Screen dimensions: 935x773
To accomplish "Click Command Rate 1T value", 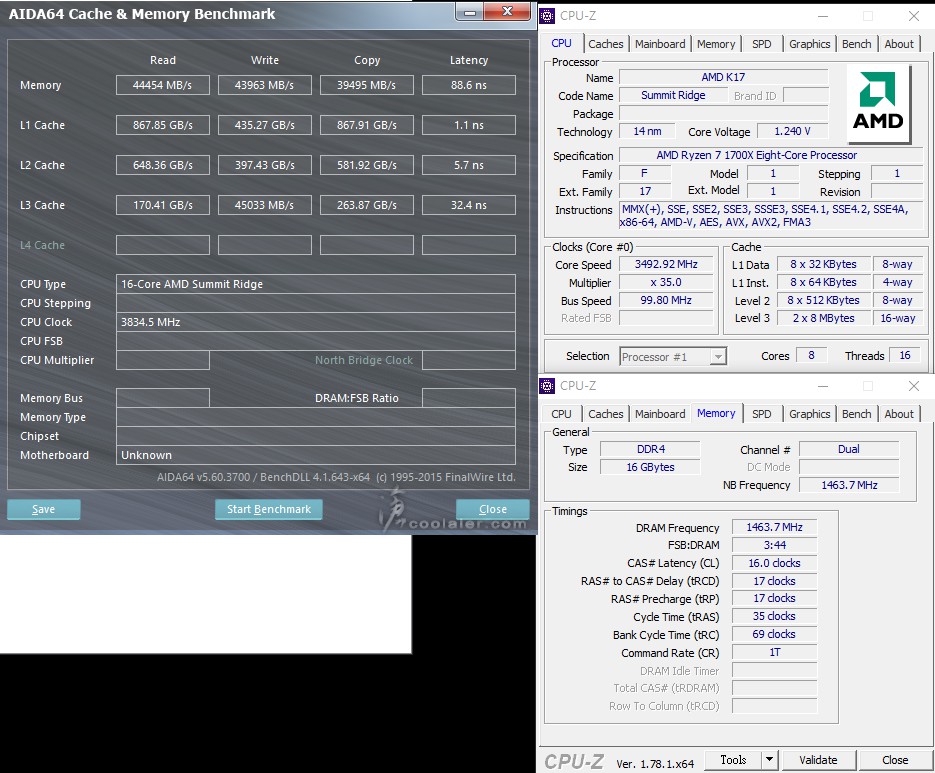I will pyautogui.click(x=774, y=653).
